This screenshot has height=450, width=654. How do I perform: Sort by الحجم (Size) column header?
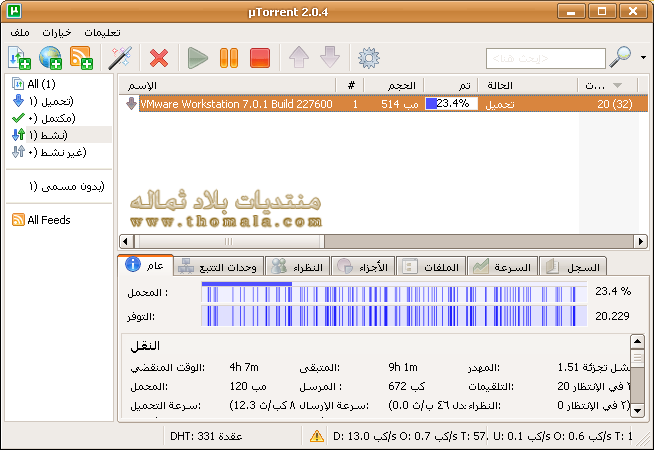coord(394,85)
